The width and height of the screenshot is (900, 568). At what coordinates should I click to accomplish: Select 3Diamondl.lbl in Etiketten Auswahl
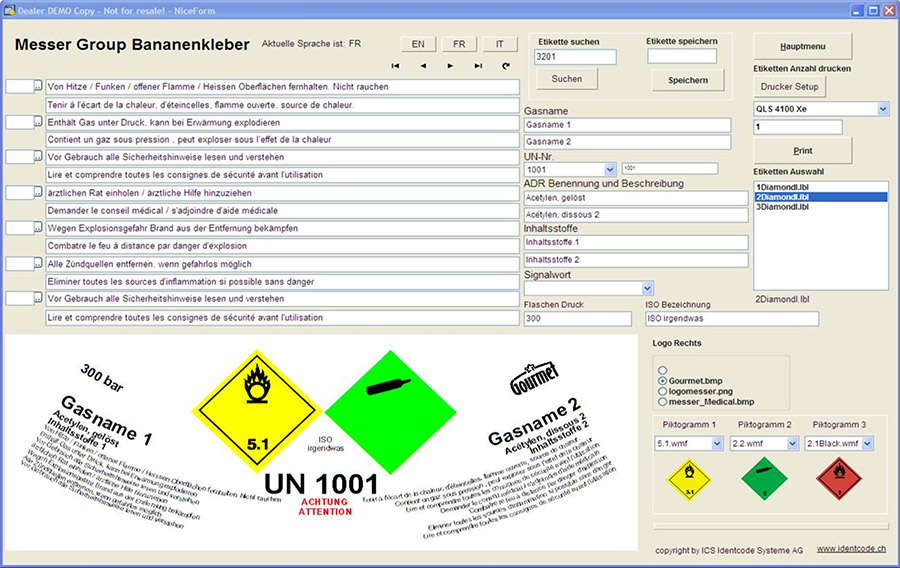click(821, 207)
